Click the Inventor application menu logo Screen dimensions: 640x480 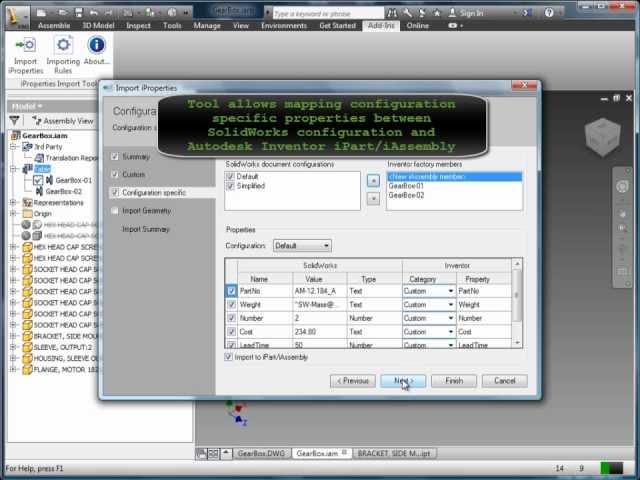tap(17, 18)
